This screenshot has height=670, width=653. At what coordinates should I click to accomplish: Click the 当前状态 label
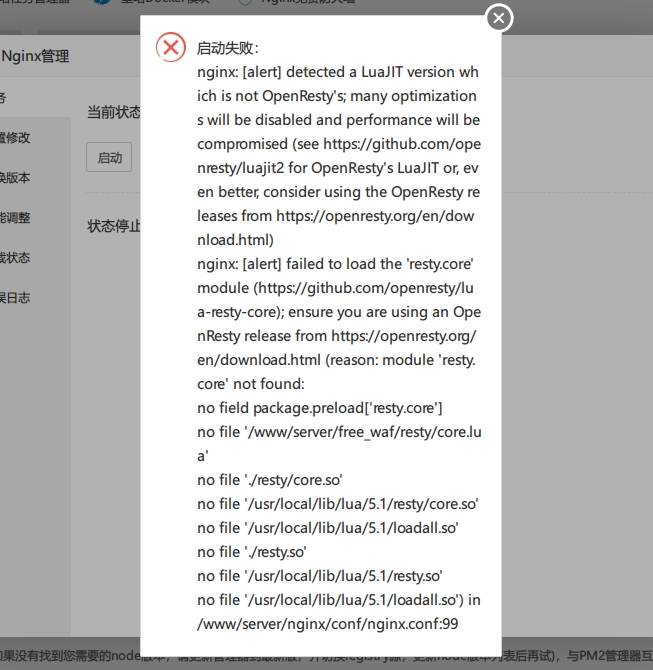click(x=114, y=112)
